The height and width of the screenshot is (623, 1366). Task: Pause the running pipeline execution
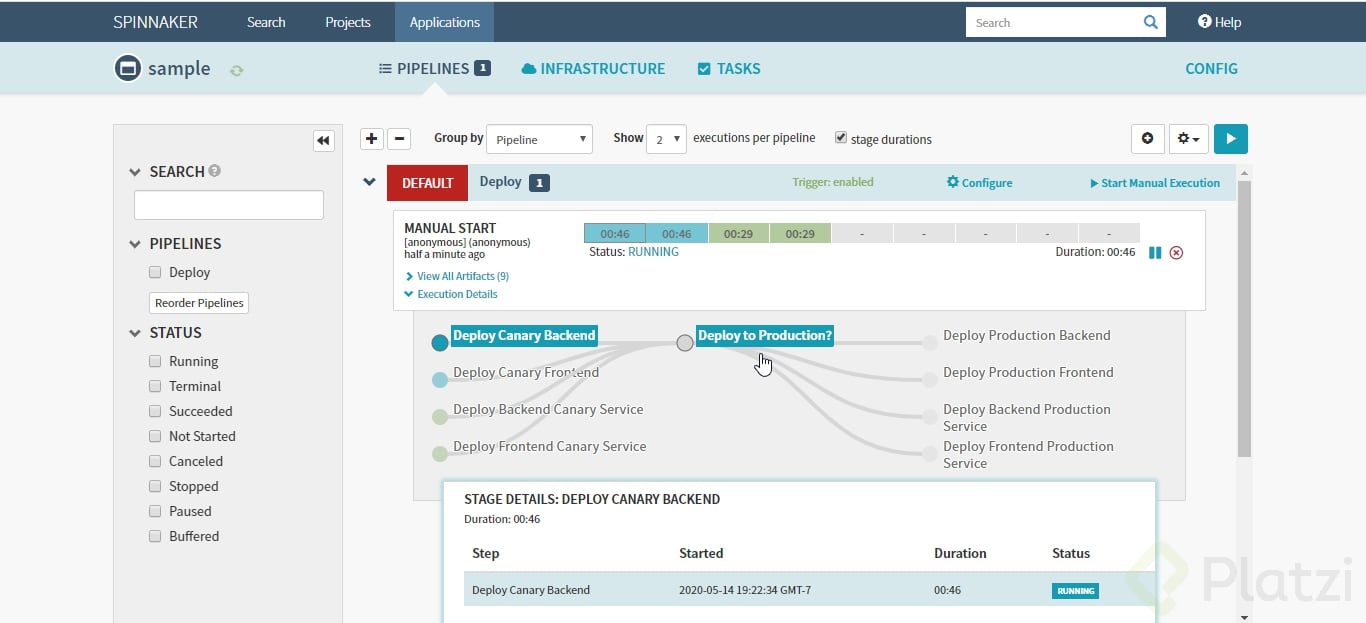1155,253
